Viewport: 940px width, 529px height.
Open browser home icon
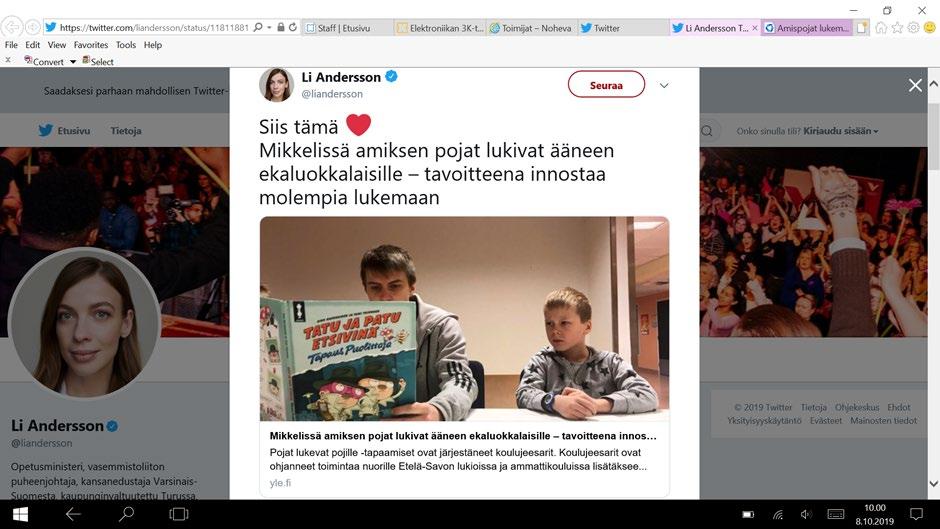[x=881, y=28]
